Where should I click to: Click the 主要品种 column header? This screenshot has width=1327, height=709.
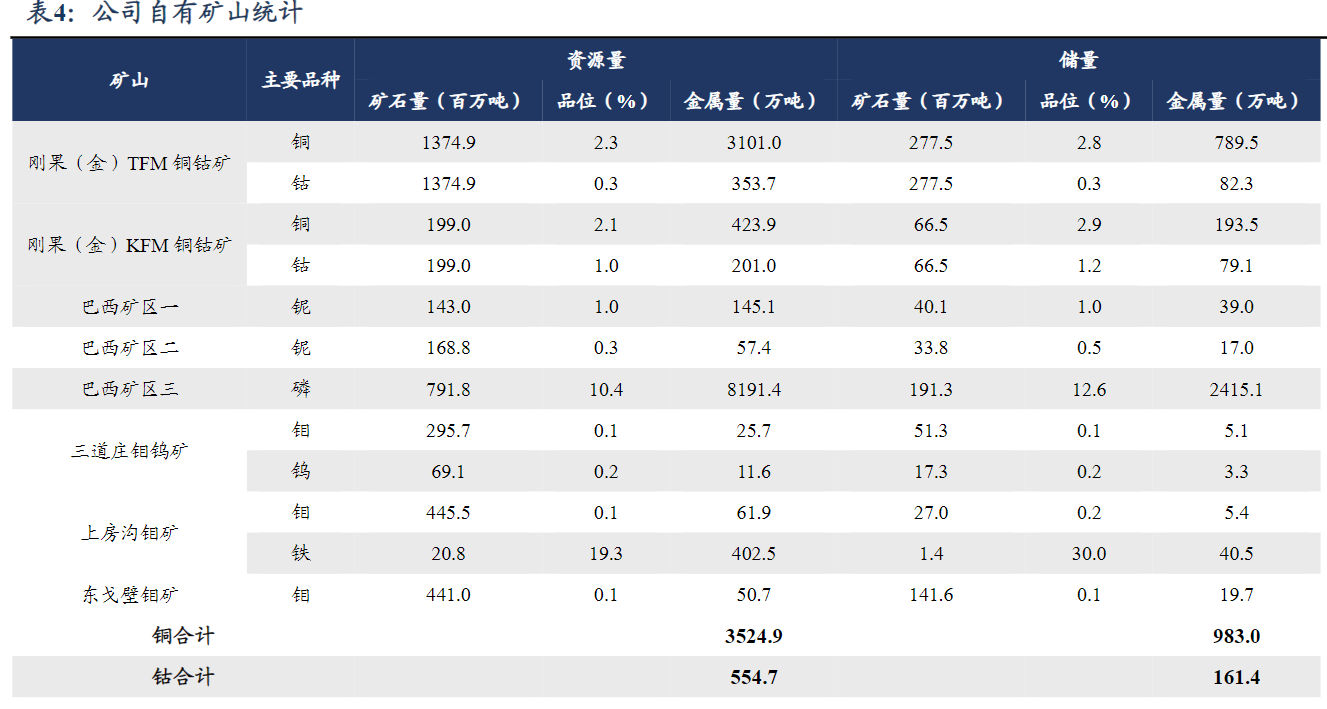click(300, 80)
